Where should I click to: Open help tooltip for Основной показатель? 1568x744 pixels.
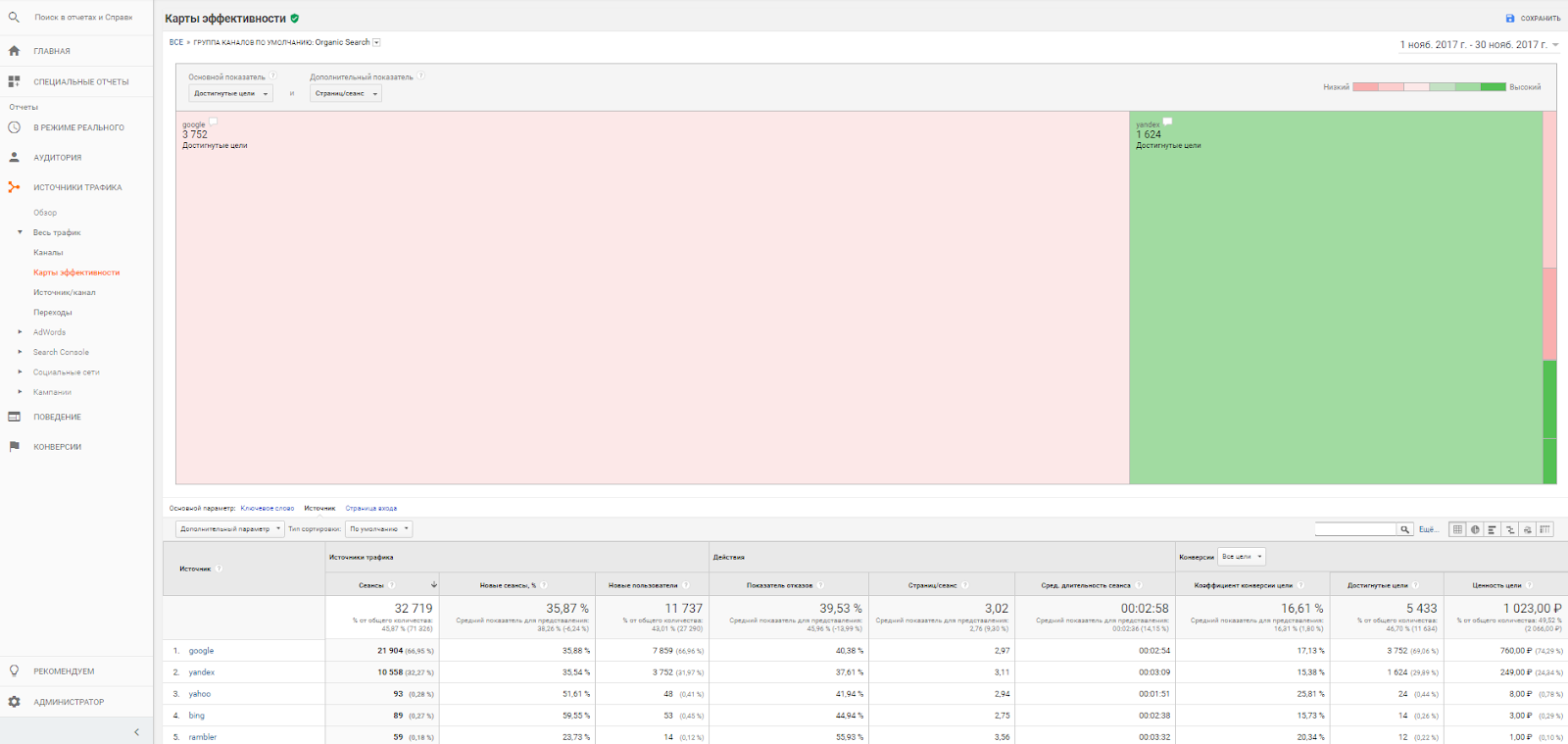point(273,76)
